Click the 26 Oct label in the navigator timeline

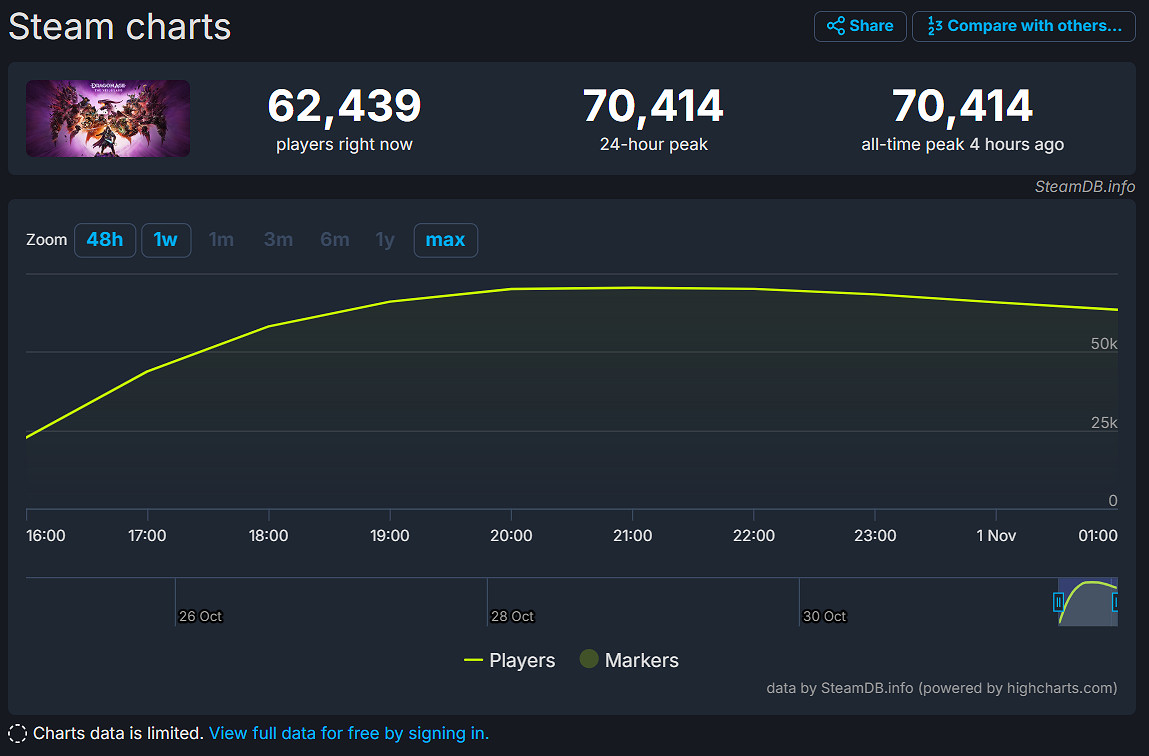point(200,616)
